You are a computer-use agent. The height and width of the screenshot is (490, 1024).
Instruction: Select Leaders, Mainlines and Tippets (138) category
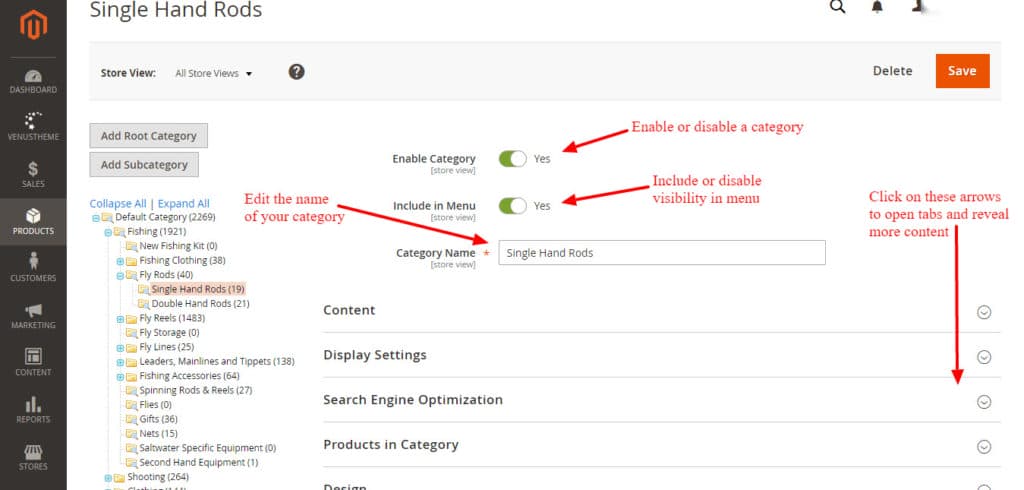pos(217,361)
